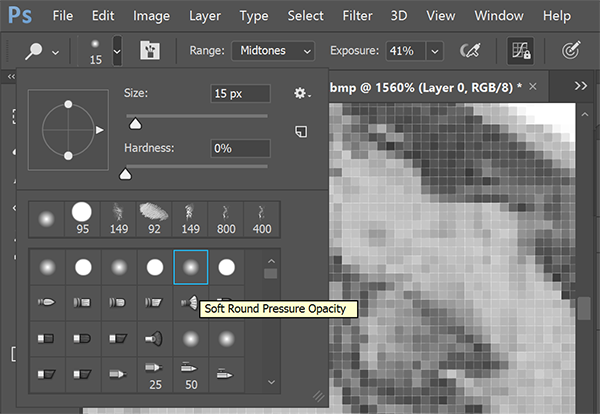Select the recent brush numbered 92
The width and height of the screenshot is (600, 414).
click(x=154, y=219)
